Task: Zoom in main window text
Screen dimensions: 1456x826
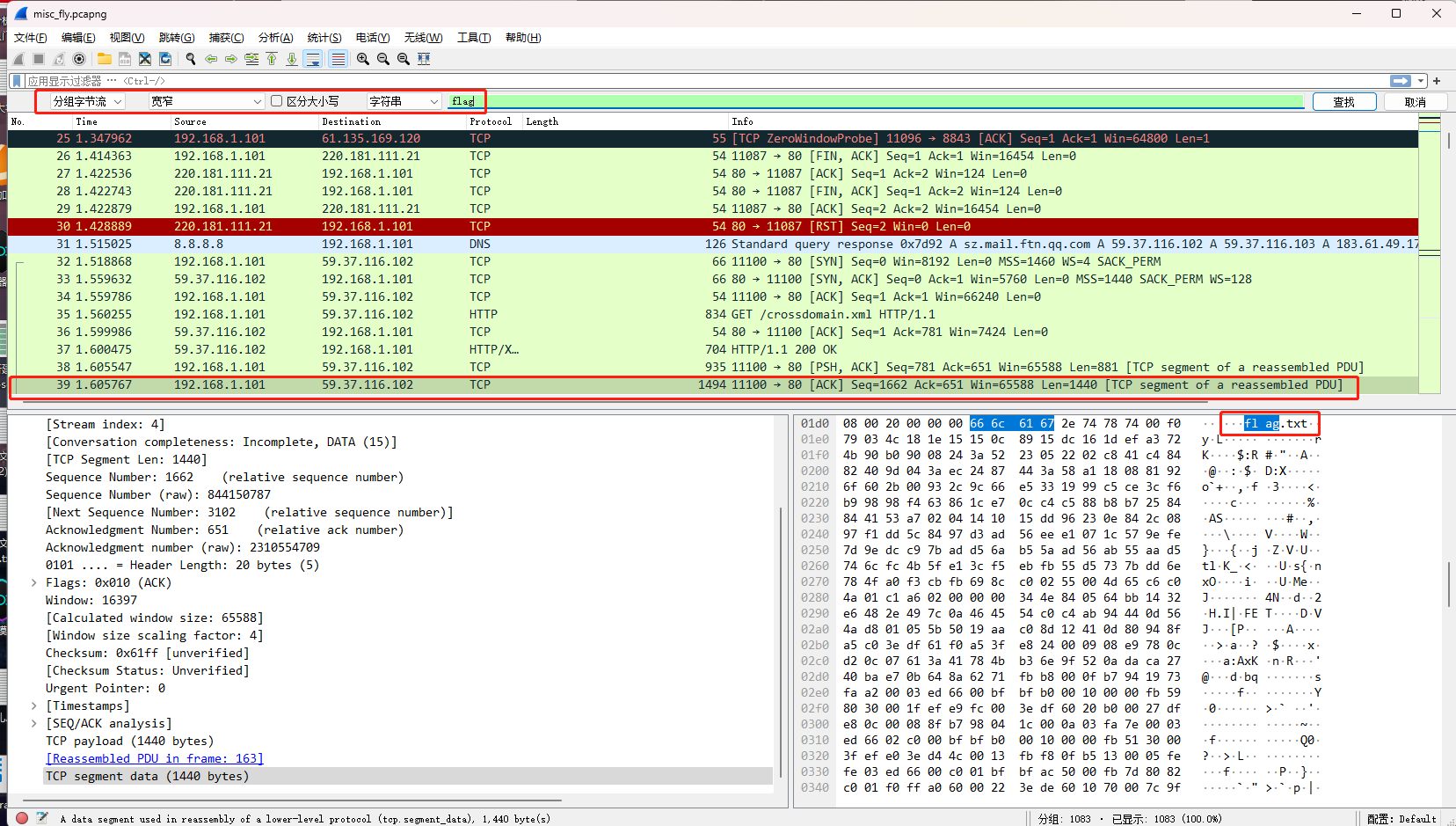Action: [363, 59]
